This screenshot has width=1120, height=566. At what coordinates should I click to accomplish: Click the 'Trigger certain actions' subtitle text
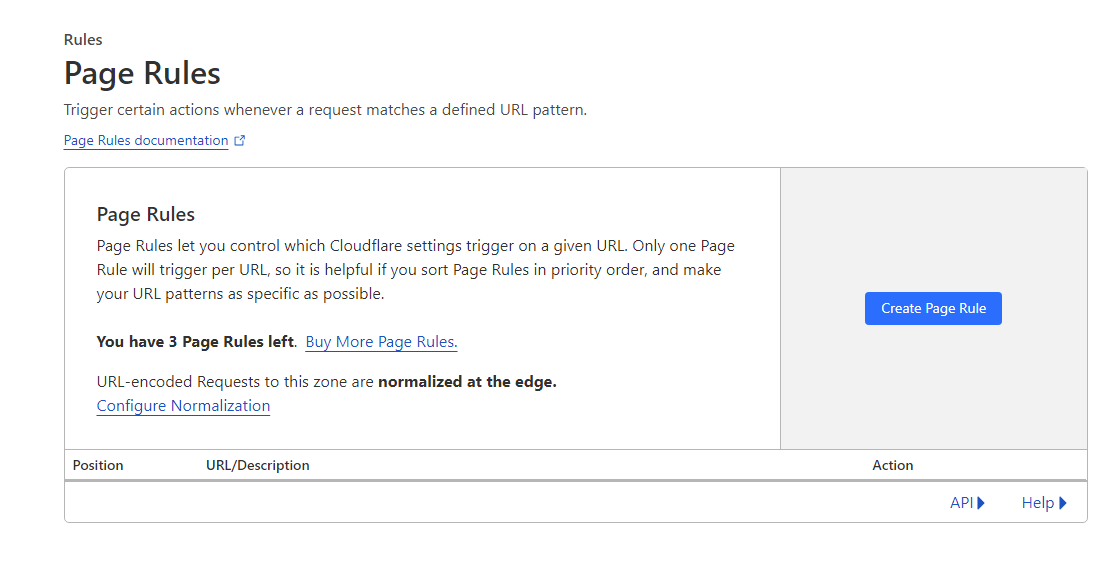pos(325,110)
